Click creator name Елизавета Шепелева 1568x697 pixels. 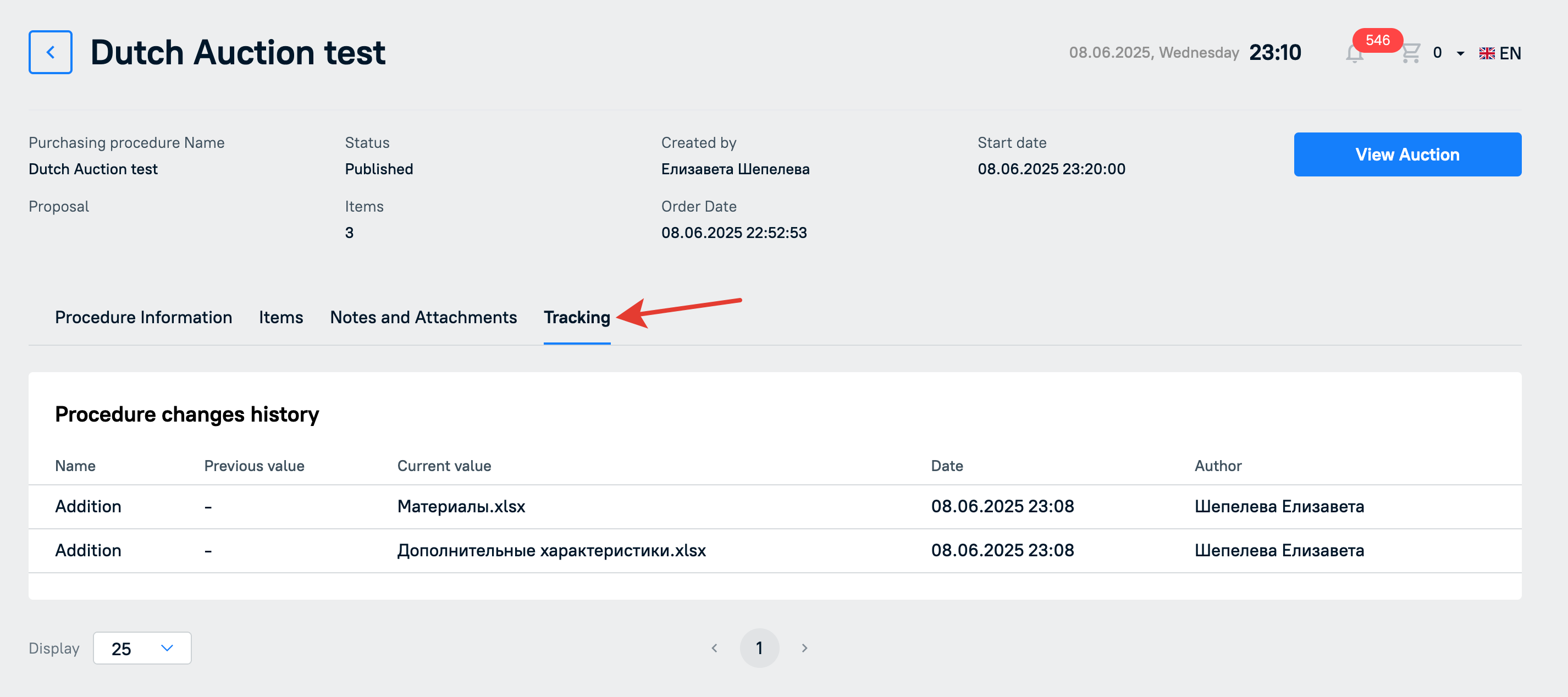pyautogui.click(x=735, y=169)
